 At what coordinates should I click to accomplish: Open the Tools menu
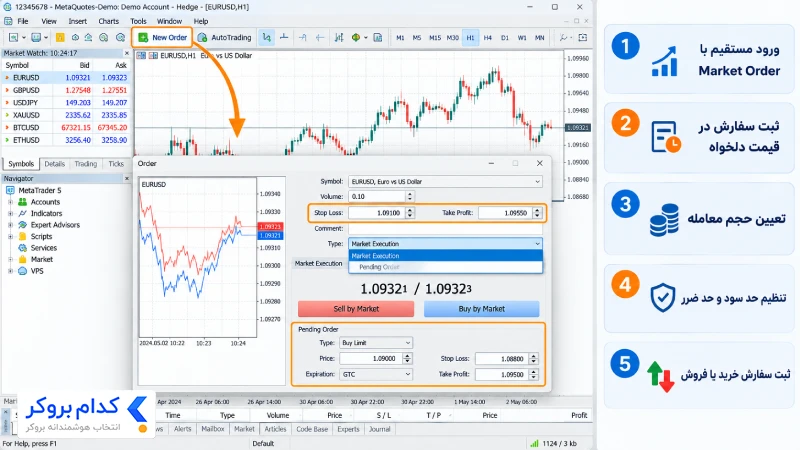(138, 21)
